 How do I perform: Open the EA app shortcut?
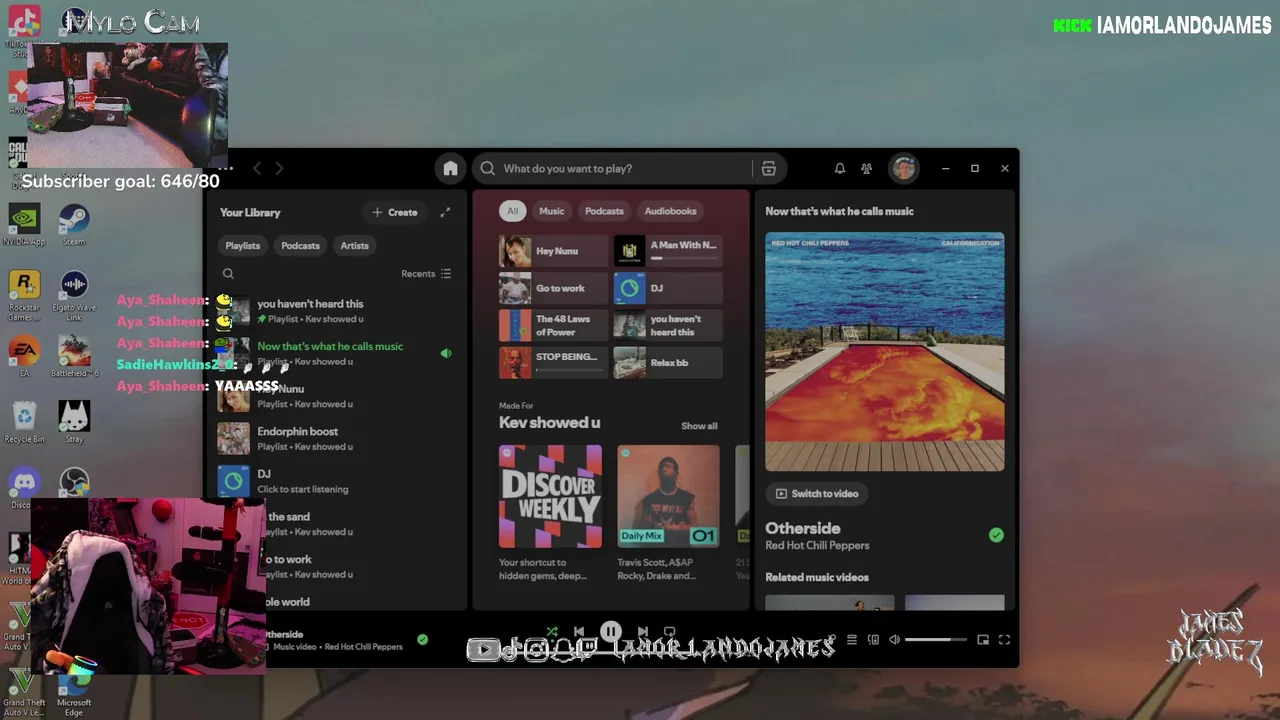[24, 357]
